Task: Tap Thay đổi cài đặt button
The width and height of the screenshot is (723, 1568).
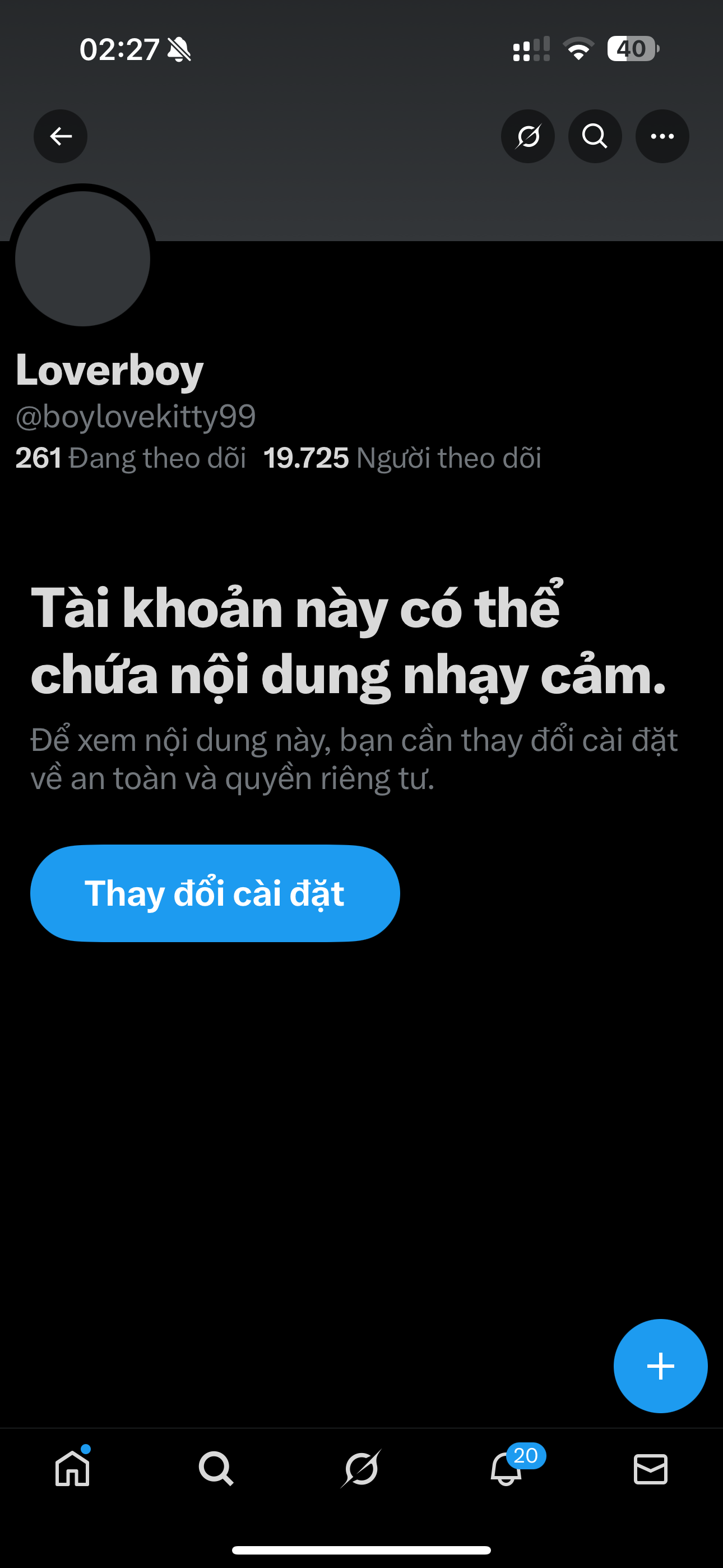Action: [x=215, y=893]
